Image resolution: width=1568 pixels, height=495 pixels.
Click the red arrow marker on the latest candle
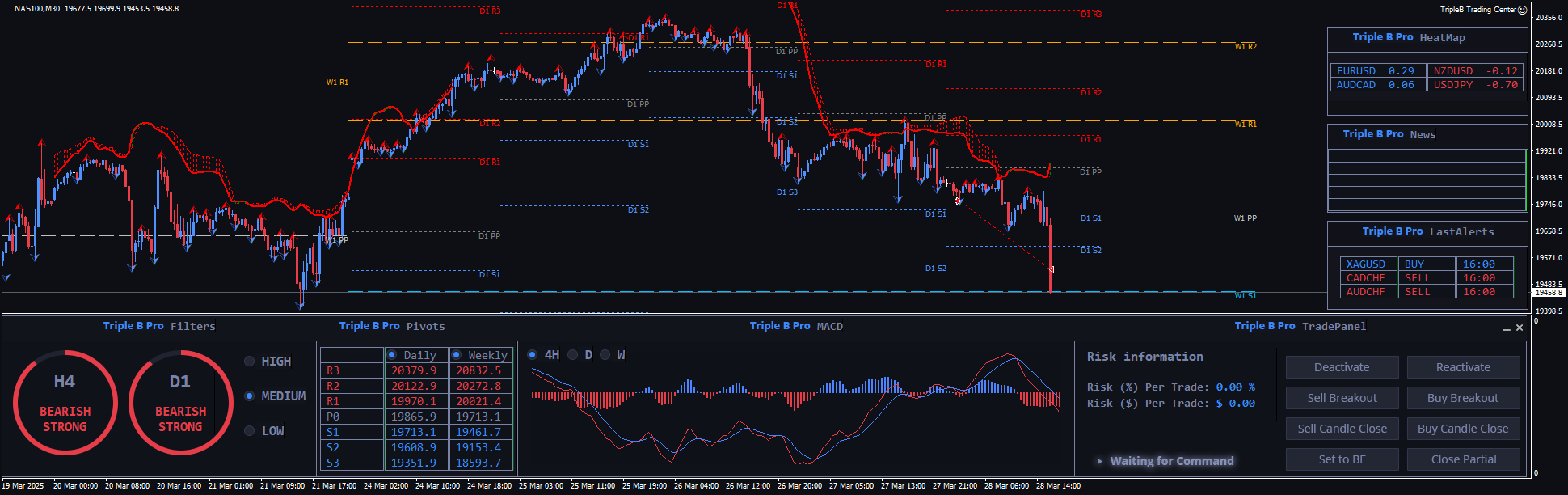tap(1051, 269)
